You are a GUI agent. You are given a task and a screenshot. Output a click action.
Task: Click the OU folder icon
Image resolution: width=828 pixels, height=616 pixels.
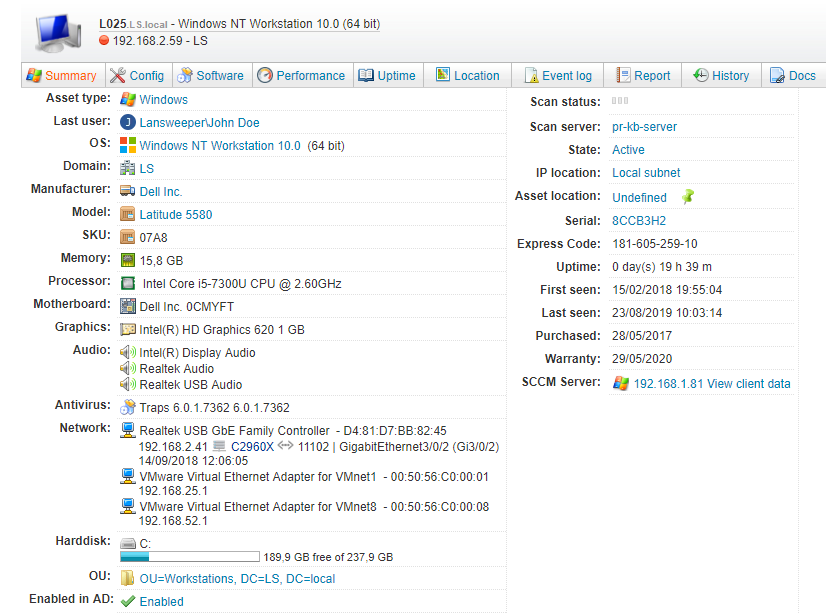(127, 579)
